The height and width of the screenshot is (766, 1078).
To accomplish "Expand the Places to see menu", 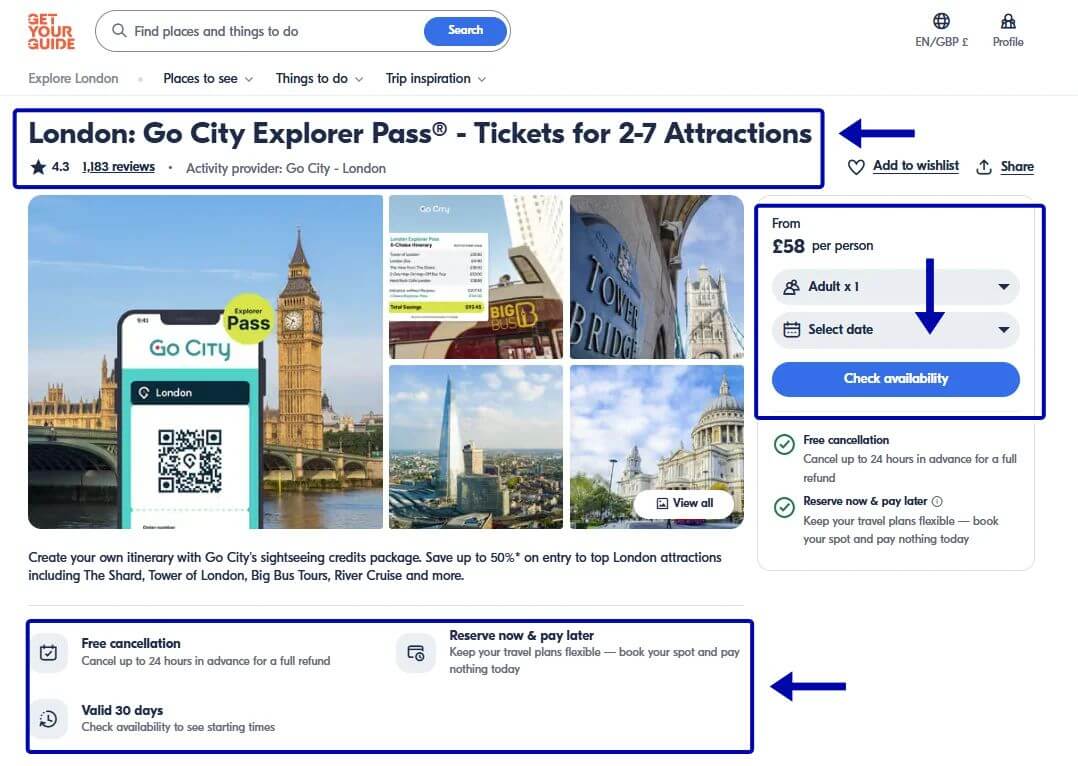I will coord(208,78).
